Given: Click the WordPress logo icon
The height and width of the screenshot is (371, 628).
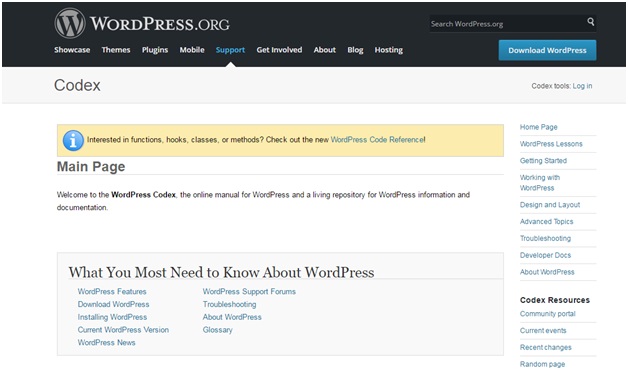Looking at the screenshot, I should pyautogui.click(x=70, y=23).
